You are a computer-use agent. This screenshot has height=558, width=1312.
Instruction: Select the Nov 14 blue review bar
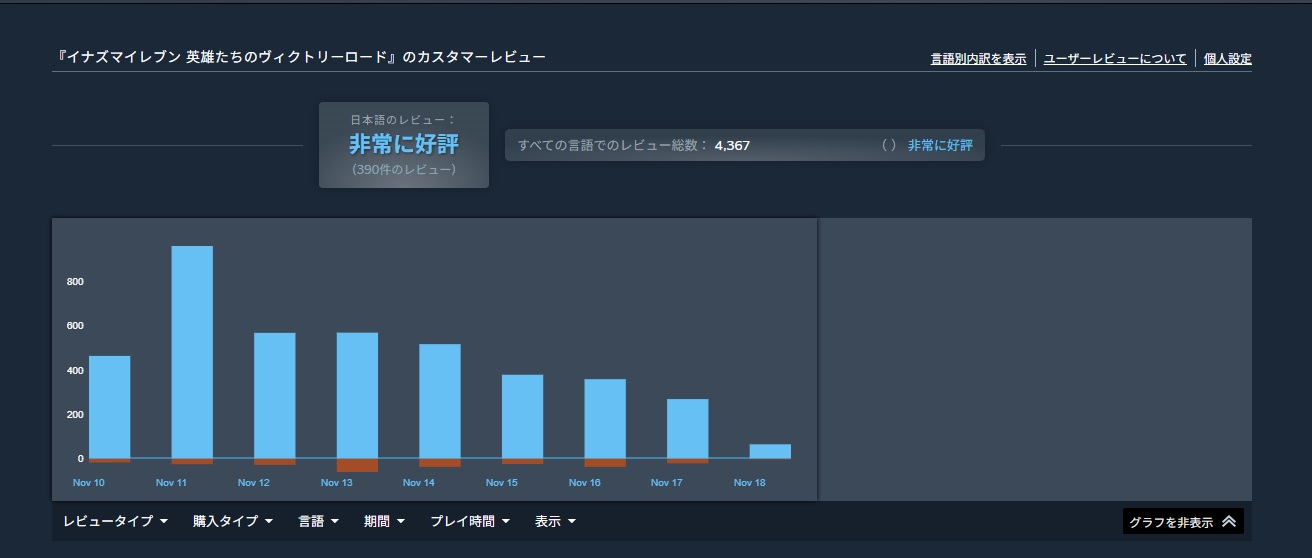tap(439, 401)
